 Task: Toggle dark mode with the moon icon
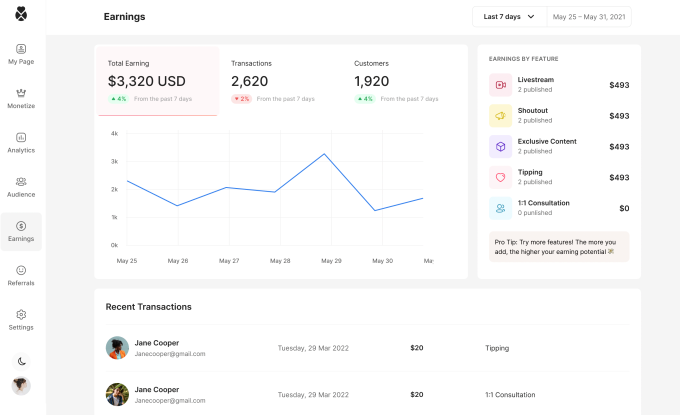point(22,360)
